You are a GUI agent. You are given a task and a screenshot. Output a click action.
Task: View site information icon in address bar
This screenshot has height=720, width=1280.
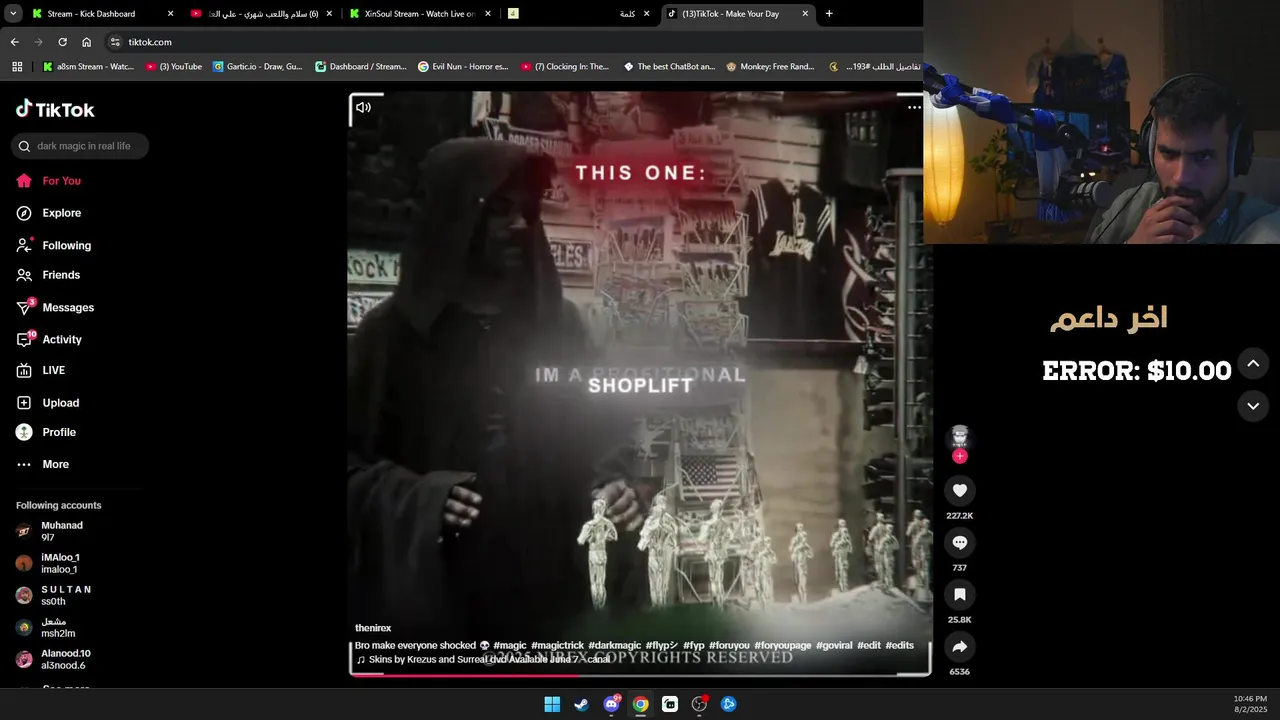click(115, 42)
